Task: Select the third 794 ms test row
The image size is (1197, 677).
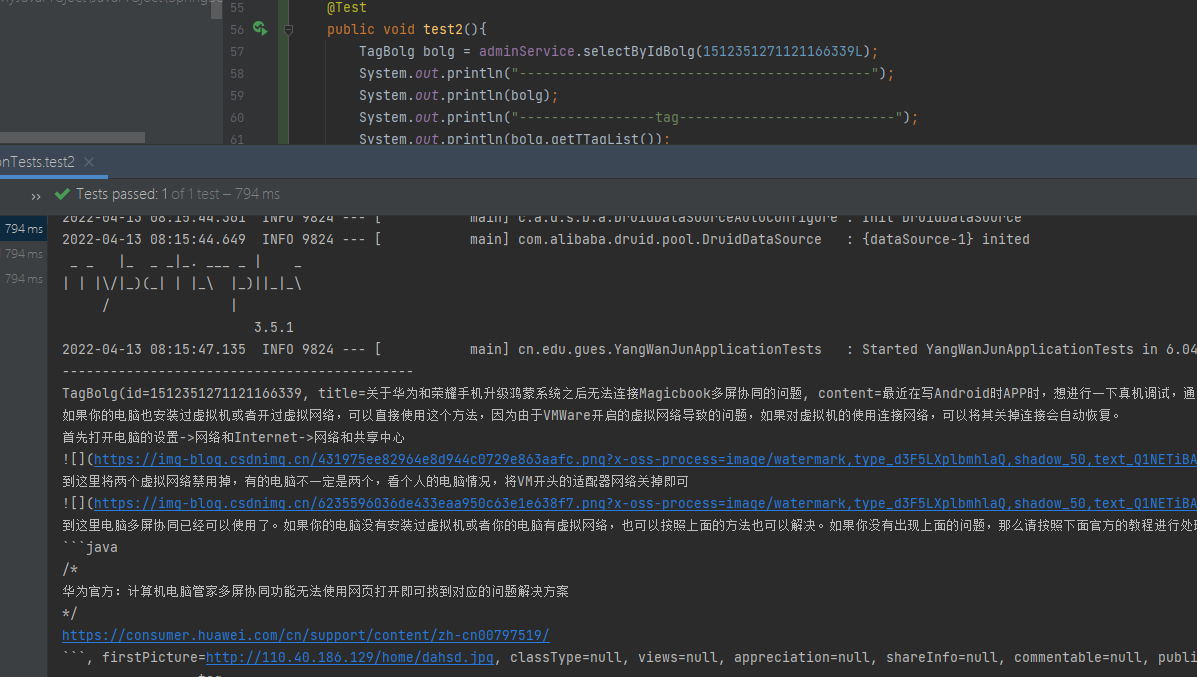Action: (24, 279)
